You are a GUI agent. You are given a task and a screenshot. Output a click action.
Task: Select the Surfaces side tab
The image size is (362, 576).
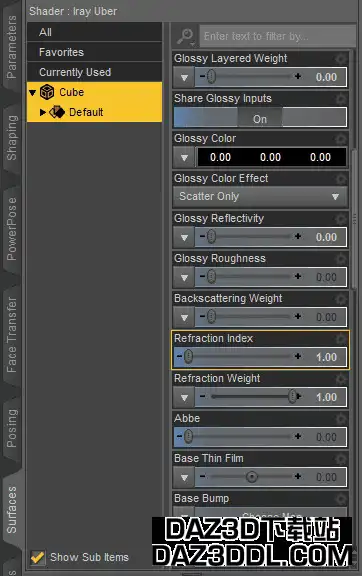[x=11, y=510]
